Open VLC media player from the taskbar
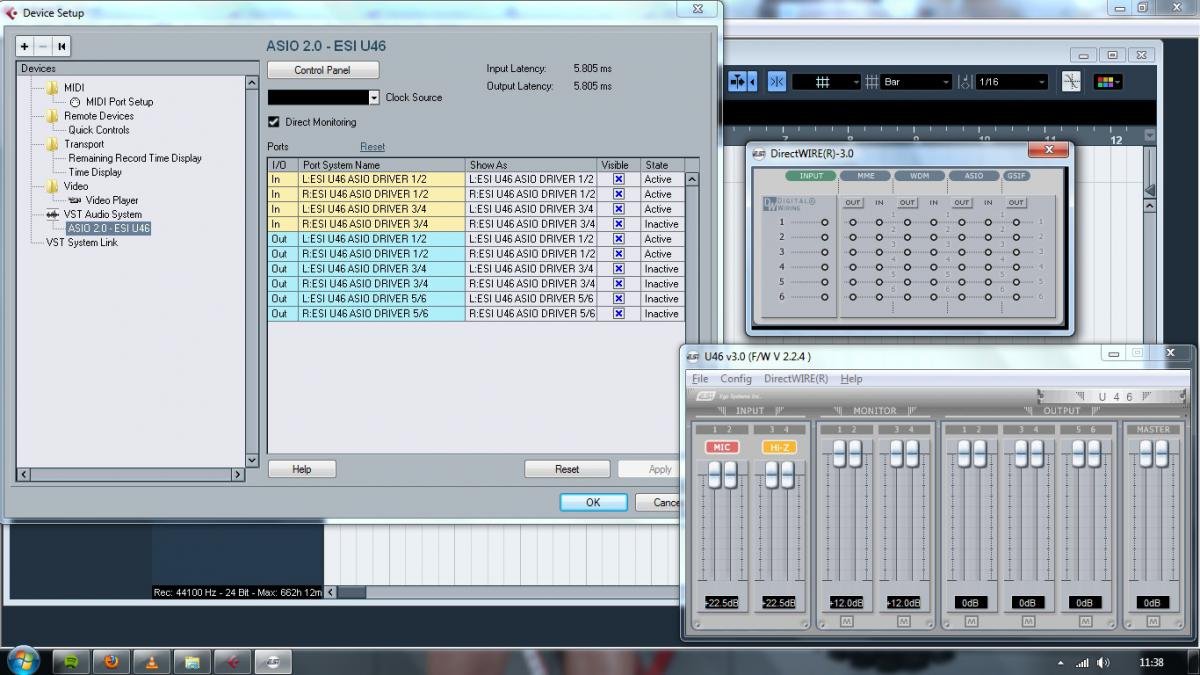 coord(151,661)
